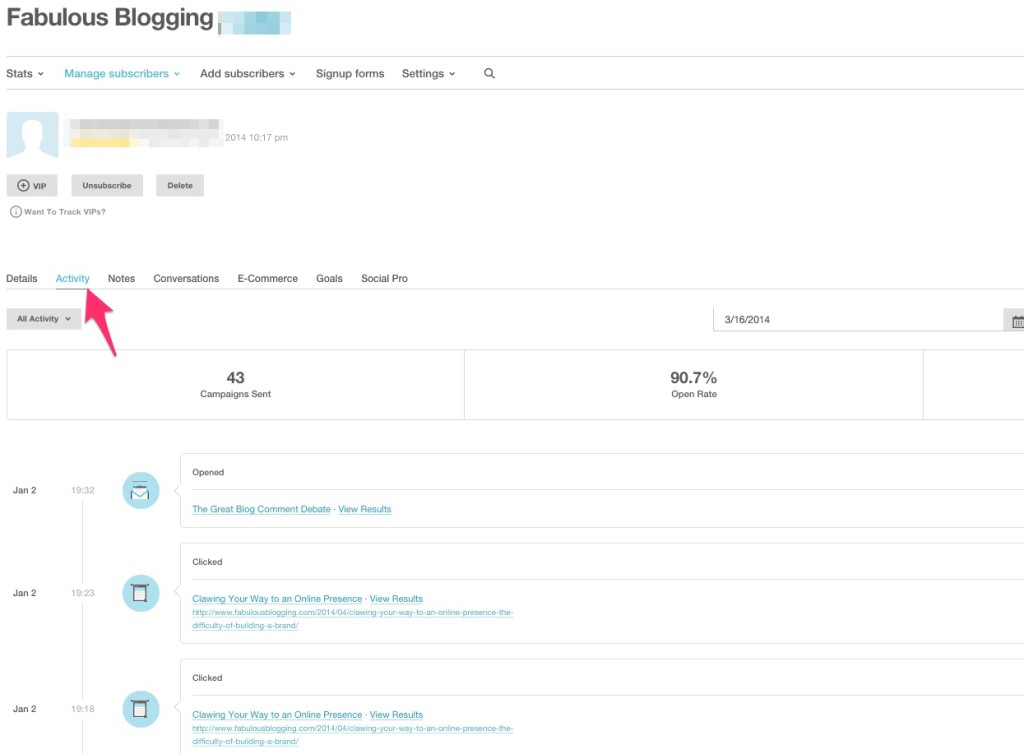Click the Fabulous Blogging list title
This screenshot has width=1024, height=754.
(x=110, y=18)
